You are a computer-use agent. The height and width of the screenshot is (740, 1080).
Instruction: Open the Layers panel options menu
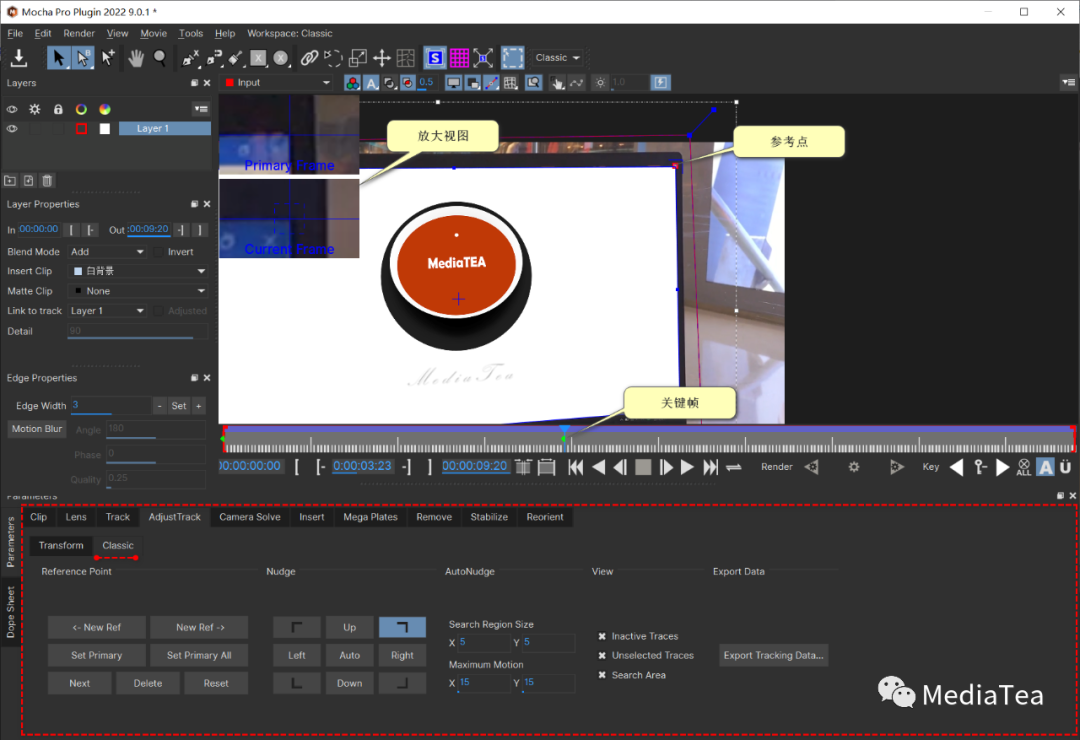tap(200, 109)
